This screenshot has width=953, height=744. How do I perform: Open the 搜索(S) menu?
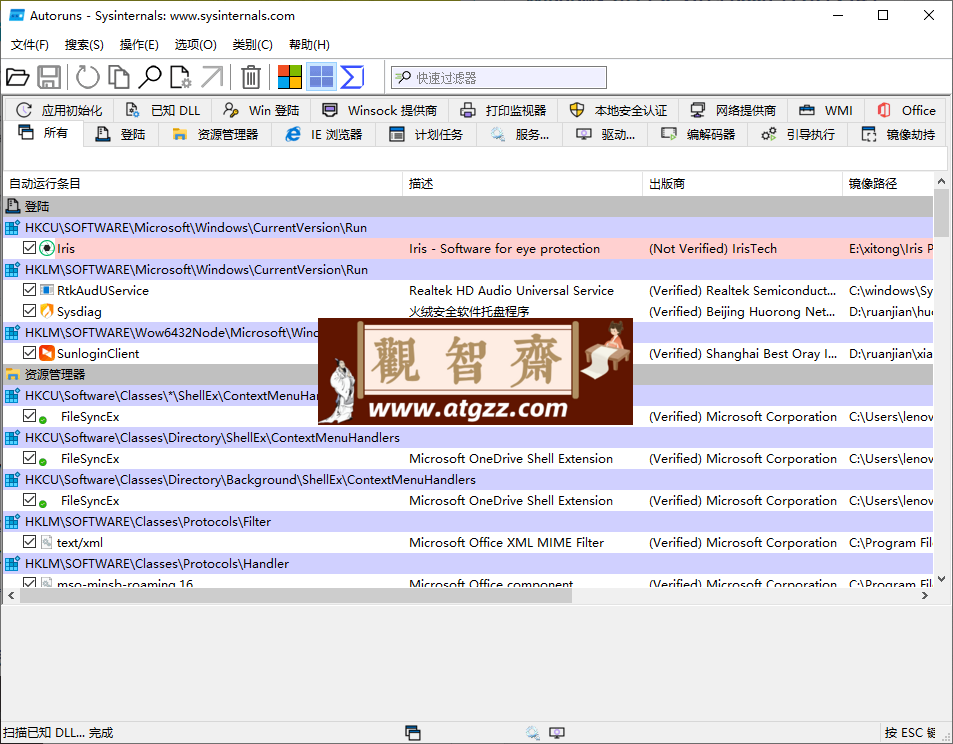84,44
